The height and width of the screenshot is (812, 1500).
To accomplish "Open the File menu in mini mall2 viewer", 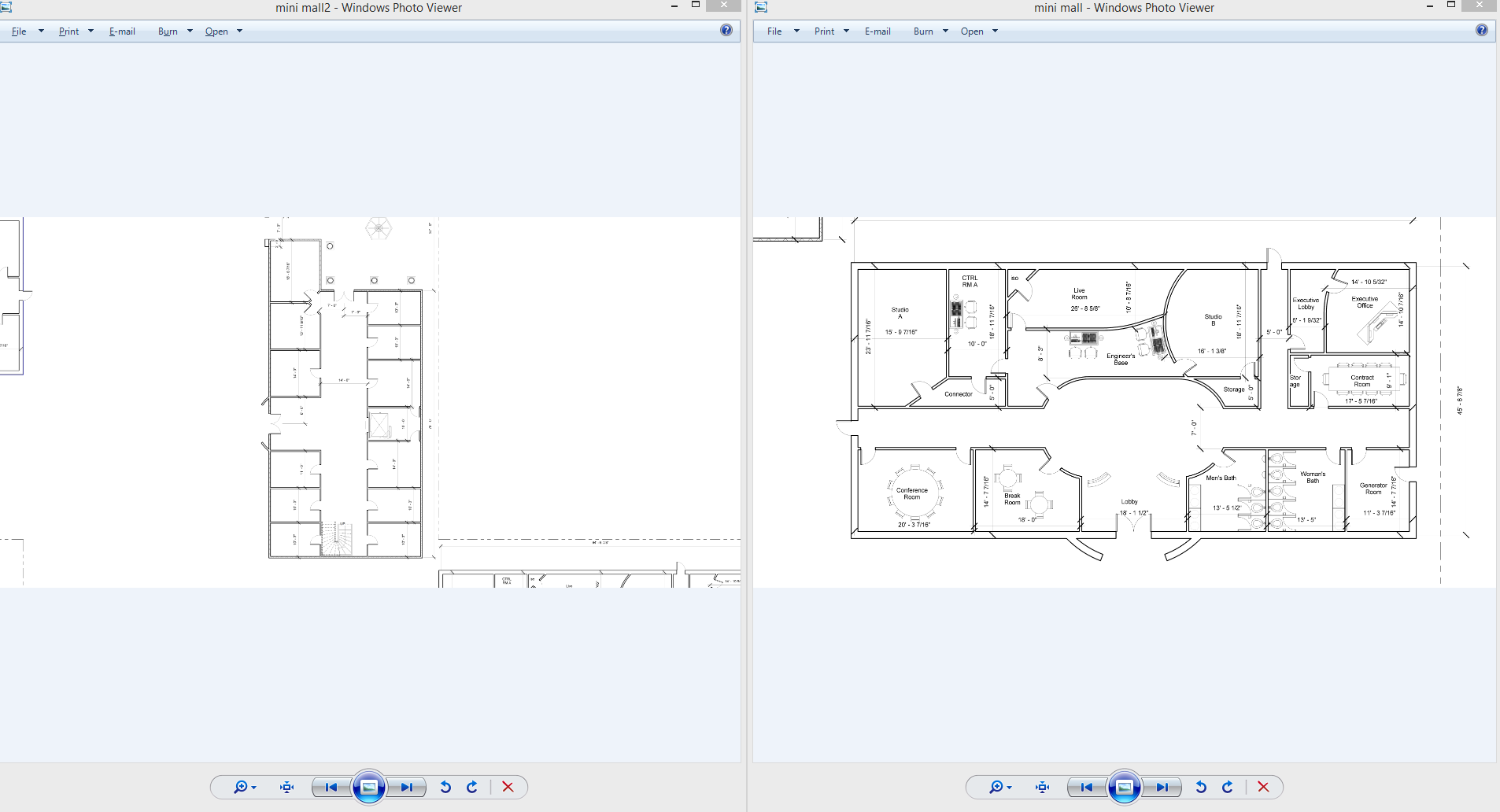I will pos(18,31).
